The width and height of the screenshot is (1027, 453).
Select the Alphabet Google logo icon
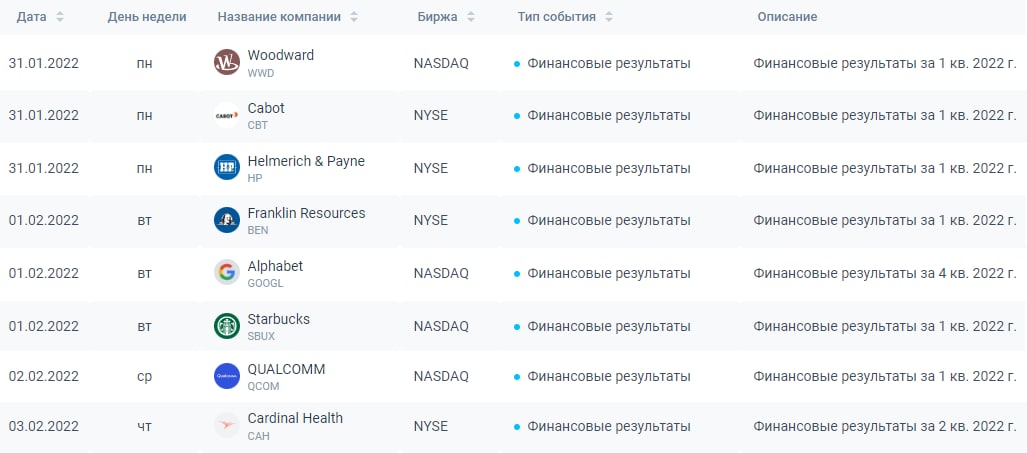(x=227, y=272)
